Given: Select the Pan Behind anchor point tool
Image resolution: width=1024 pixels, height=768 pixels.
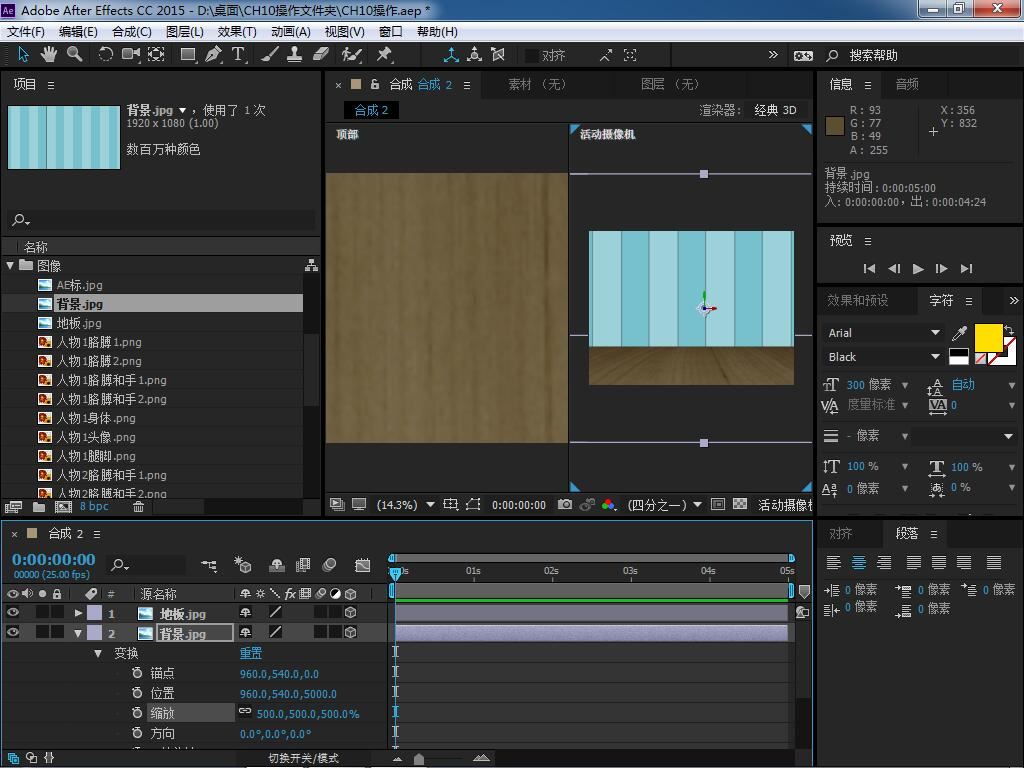Looking at the screenshot, I should tap(156, 55).
